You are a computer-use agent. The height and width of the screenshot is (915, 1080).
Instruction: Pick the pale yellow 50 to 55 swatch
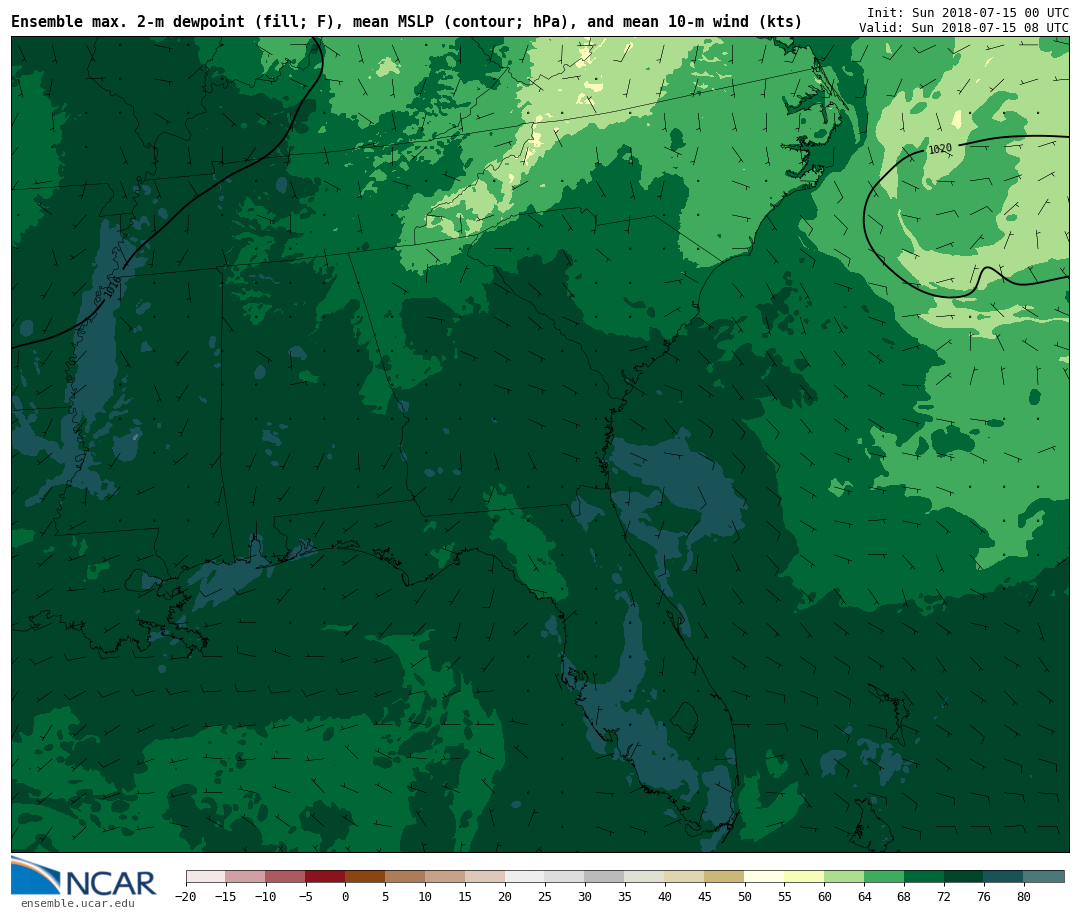click(x=764, y=877)
